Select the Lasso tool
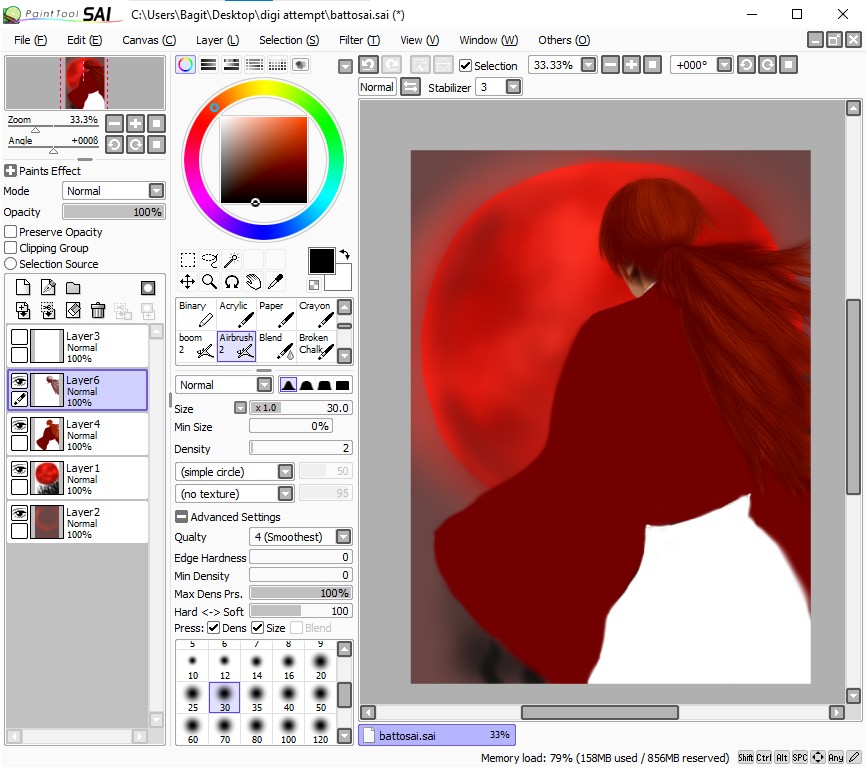 click(x=210, y=260)
